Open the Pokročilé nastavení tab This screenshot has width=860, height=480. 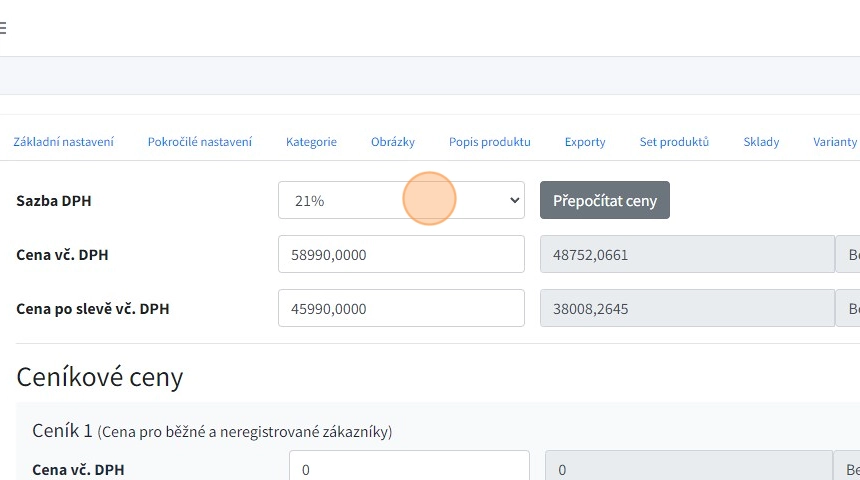click(200, 142)
